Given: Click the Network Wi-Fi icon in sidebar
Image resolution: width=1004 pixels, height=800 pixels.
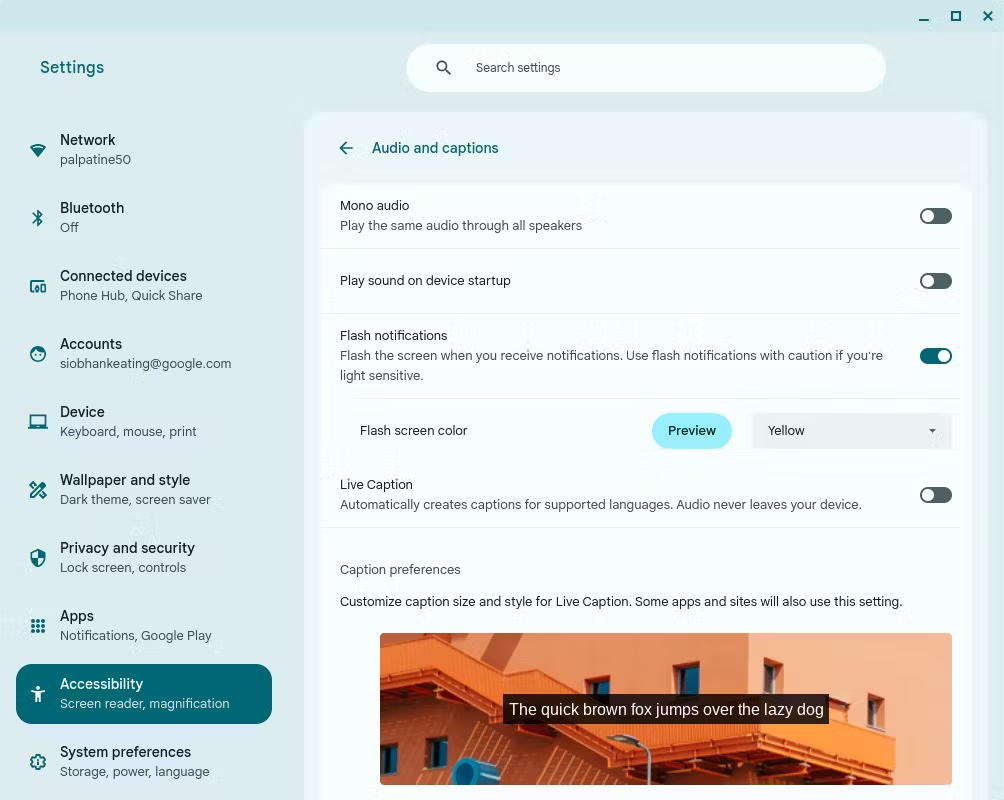Looking at the screenshot, I should click(x=38, y=150).
